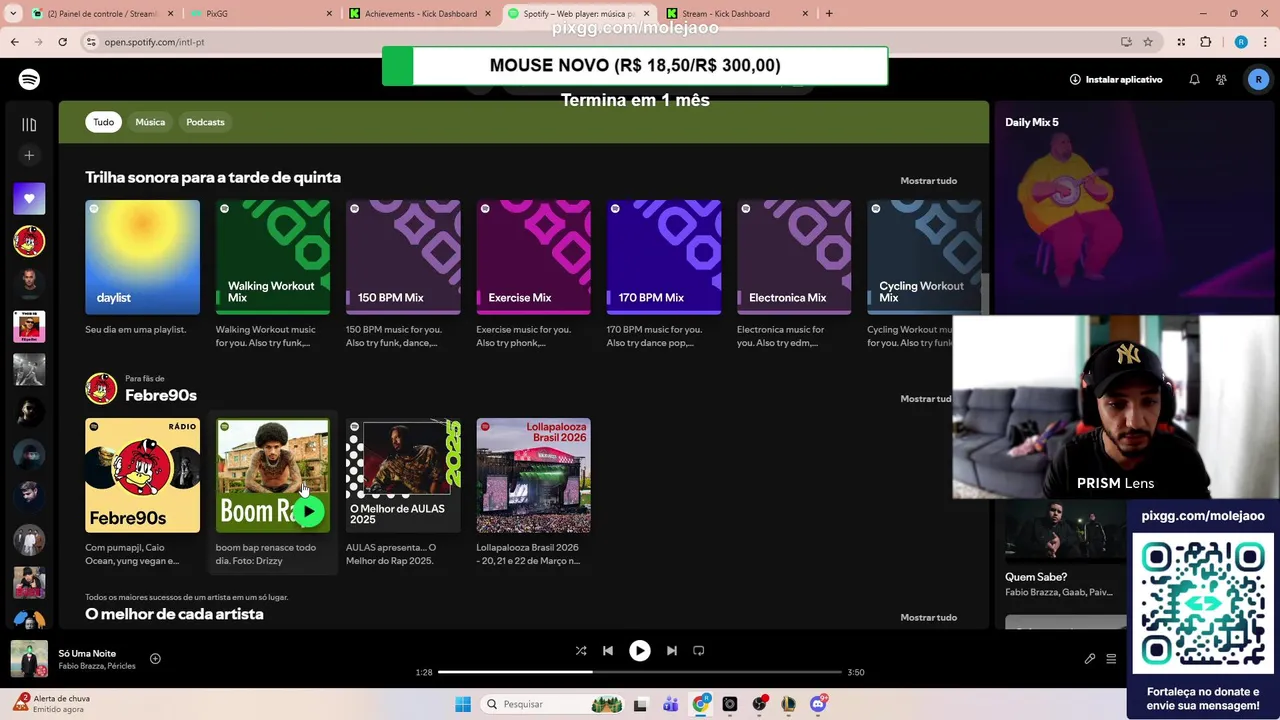The width and height of the screenshot is (1280, 720).
Task: Open Task View taskbar icon
Action: [640, 704]
